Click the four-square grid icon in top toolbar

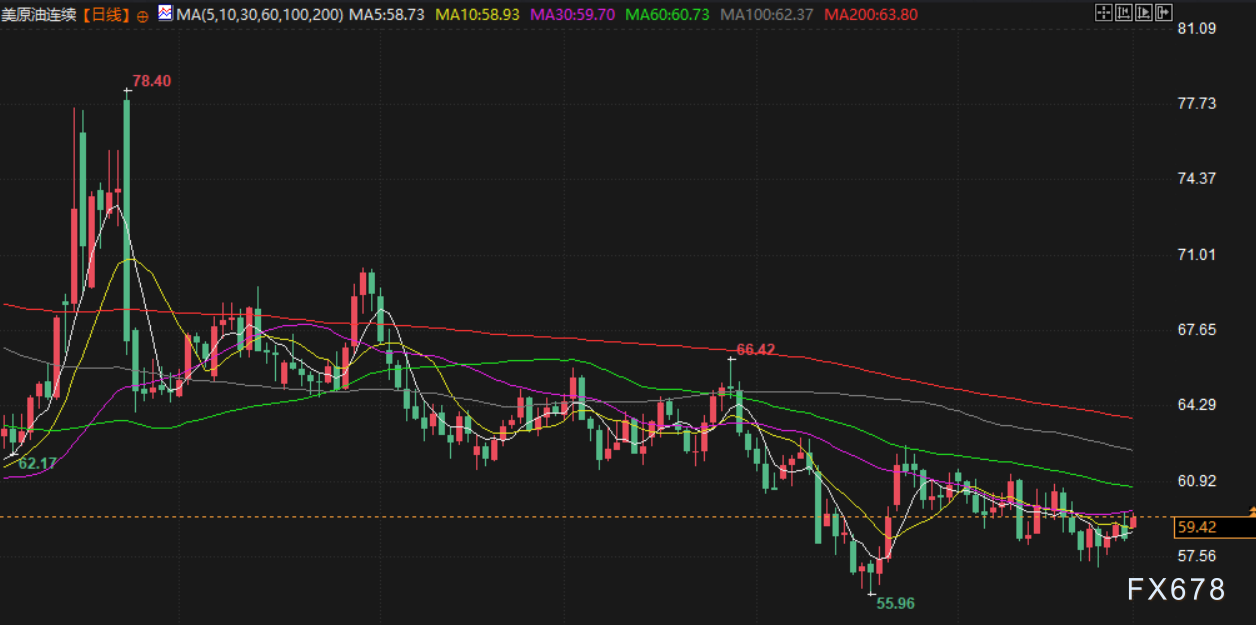[1103, 13]
